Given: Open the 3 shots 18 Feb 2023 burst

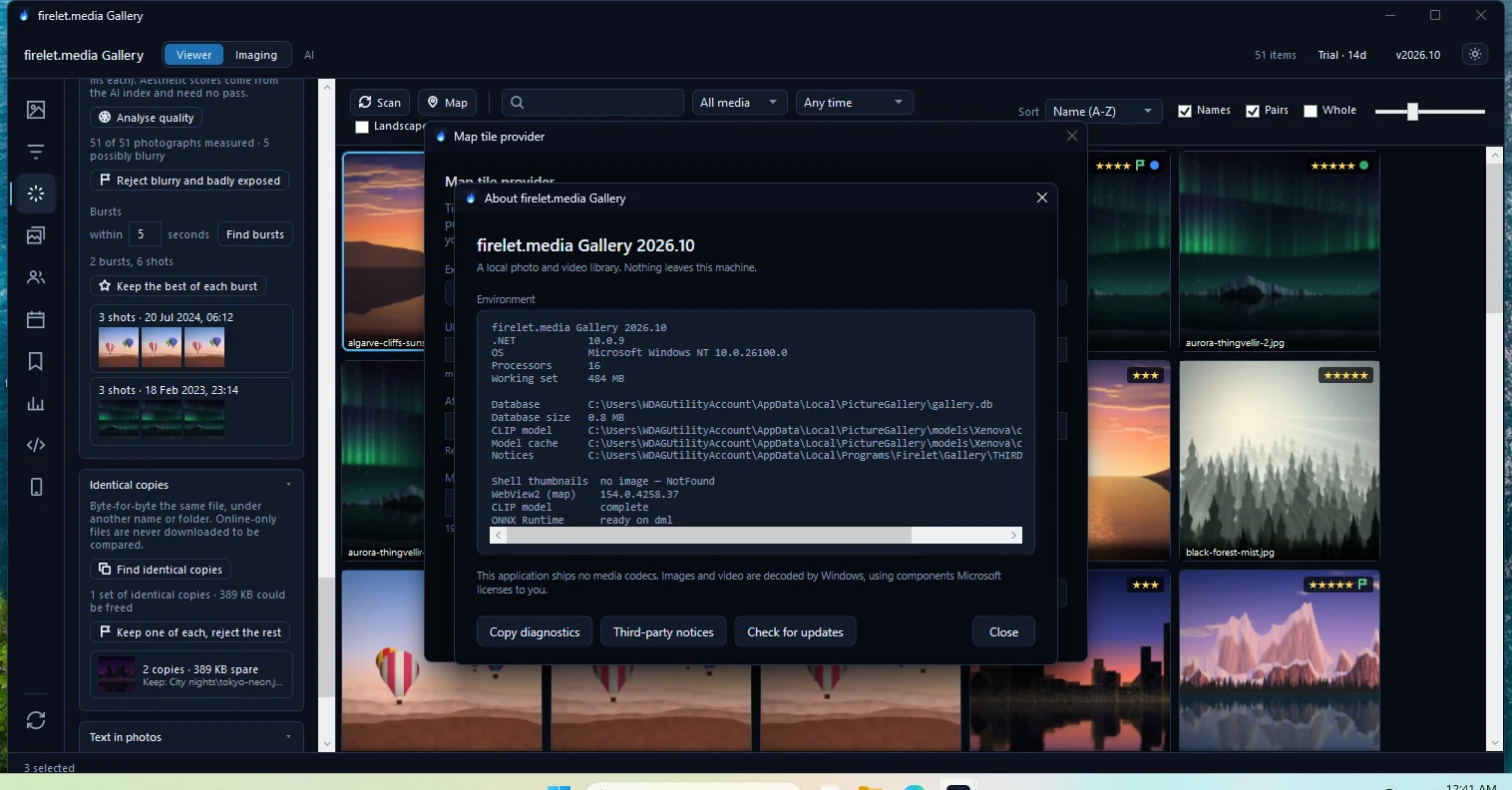Looking at the screenshot, I should [191, 411].
